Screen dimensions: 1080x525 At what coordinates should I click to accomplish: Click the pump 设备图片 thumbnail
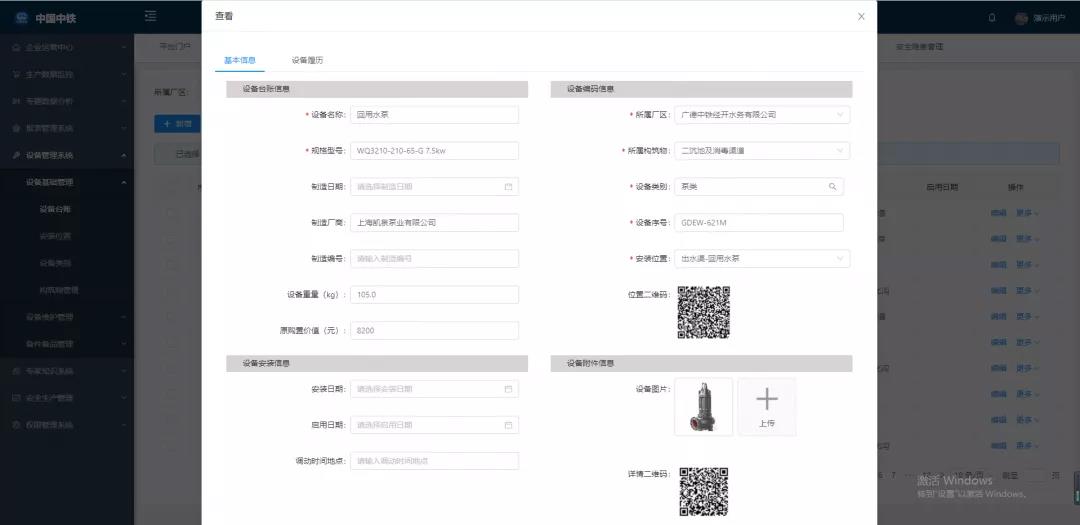704,407
